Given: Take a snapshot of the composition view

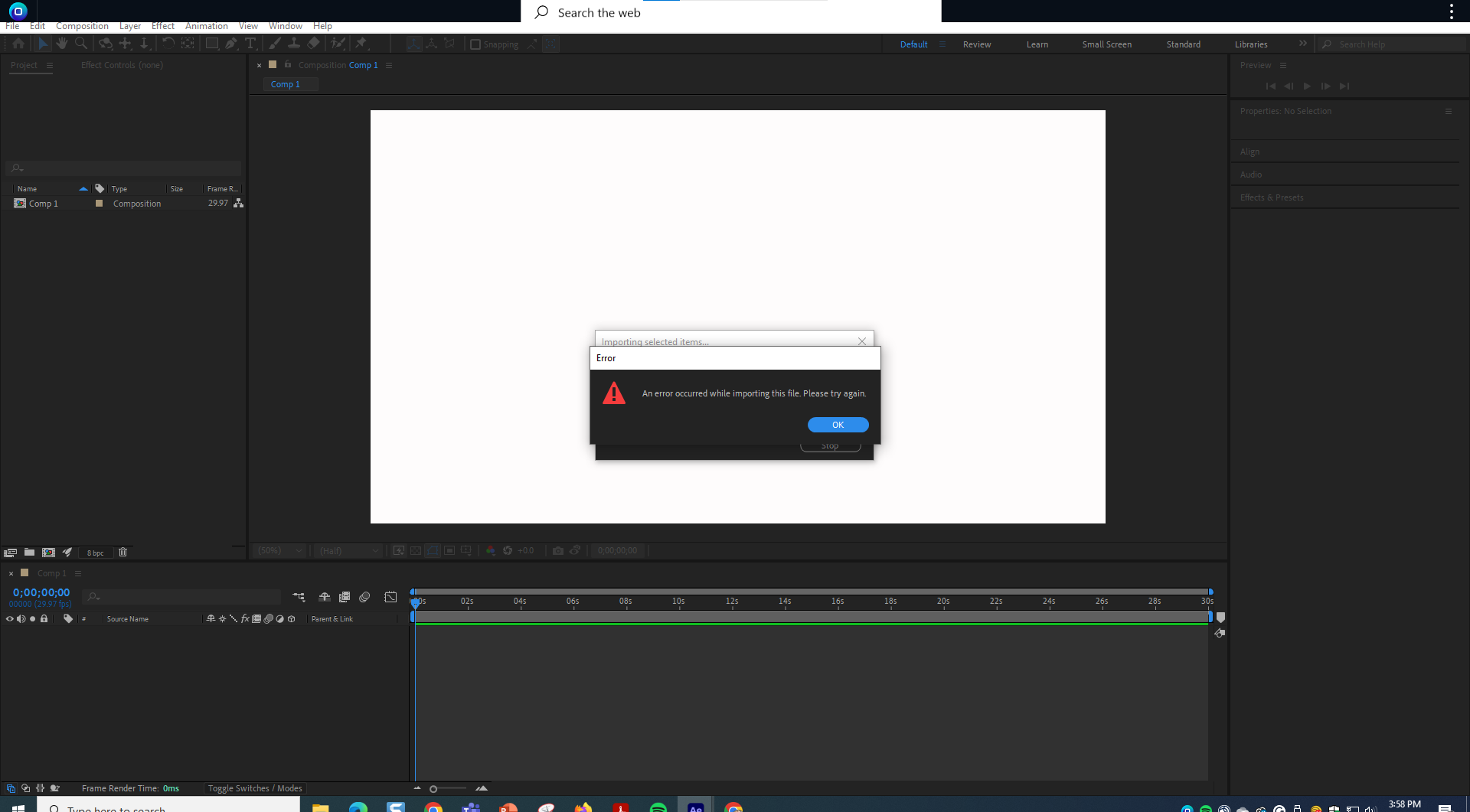Looking at the screenshot, I should click(x=558, y=550).
